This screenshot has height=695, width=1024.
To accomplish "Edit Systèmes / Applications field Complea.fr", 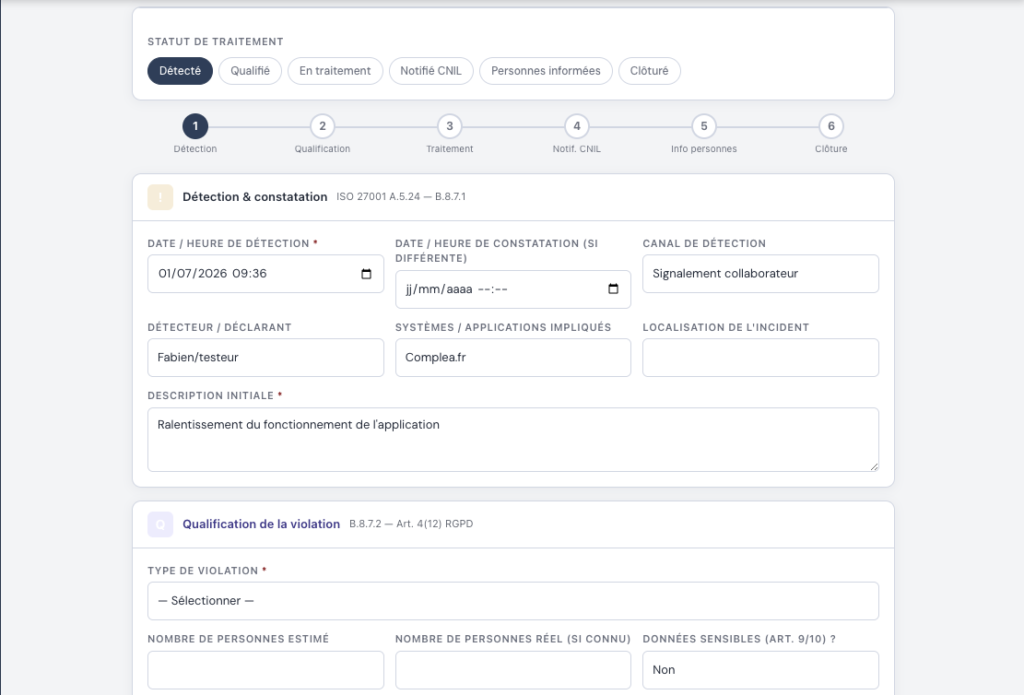I will coord(513,357).
